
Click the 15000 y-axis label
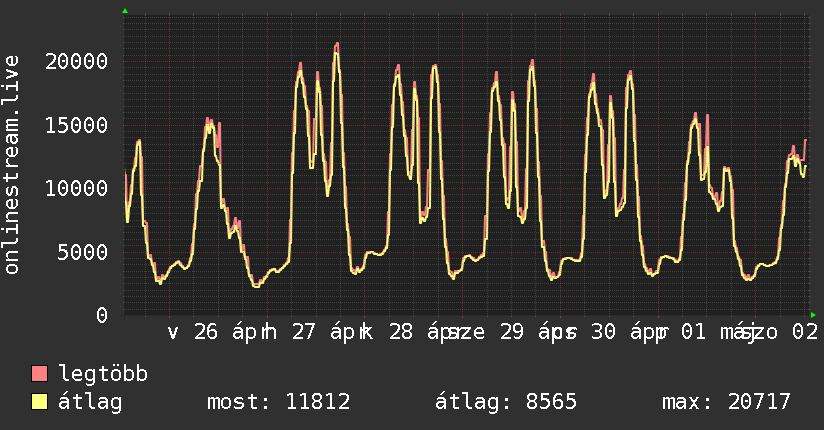[77, 125]
